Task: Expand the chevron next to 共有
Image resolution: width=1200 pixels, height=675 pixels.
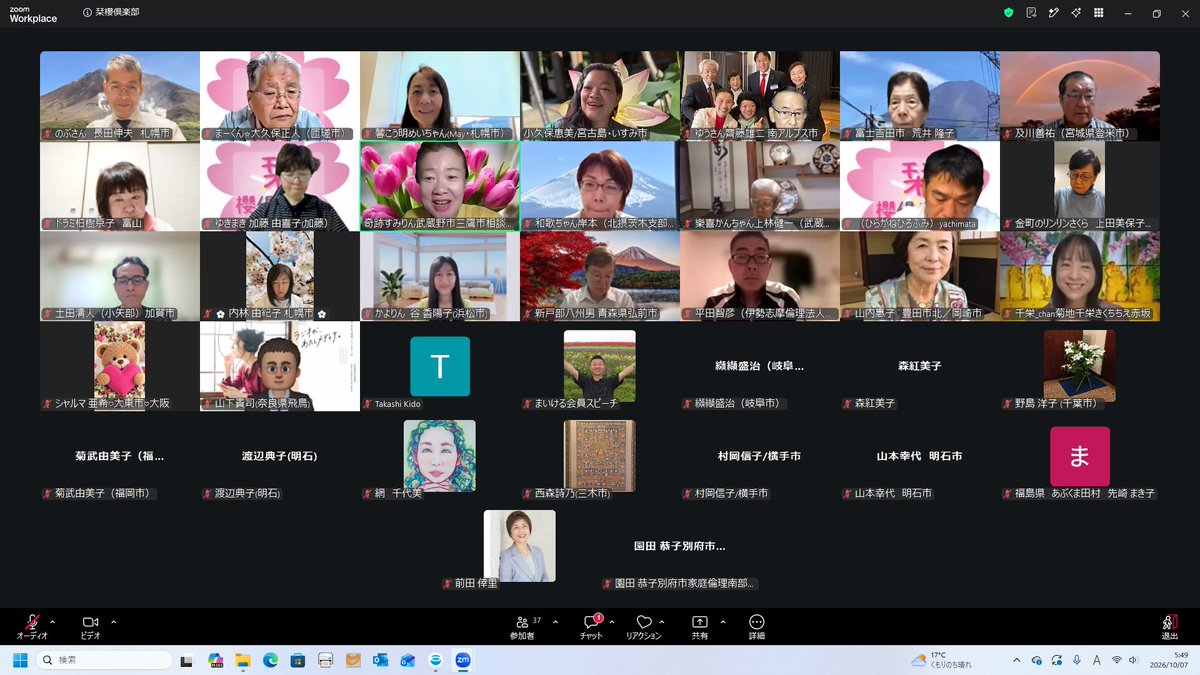Action: [x=722, y=621]
